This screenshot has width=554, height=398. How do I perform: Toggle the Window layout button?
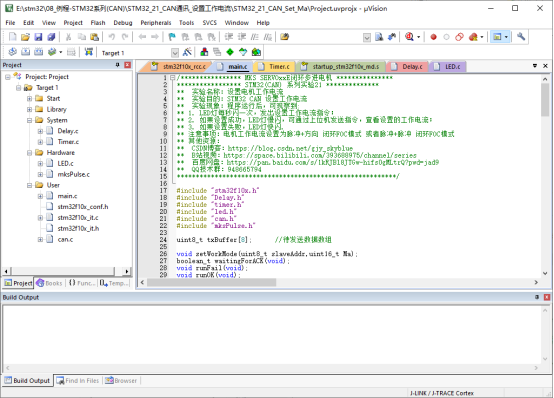pyautogui.click(x=497, y=37)
